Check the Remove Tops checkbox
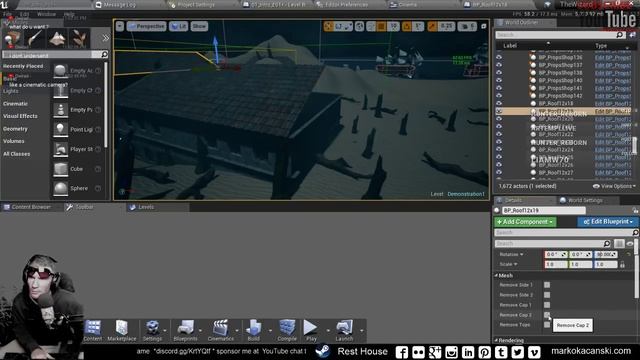The image size is (640, 360). (x=547, y=324)
